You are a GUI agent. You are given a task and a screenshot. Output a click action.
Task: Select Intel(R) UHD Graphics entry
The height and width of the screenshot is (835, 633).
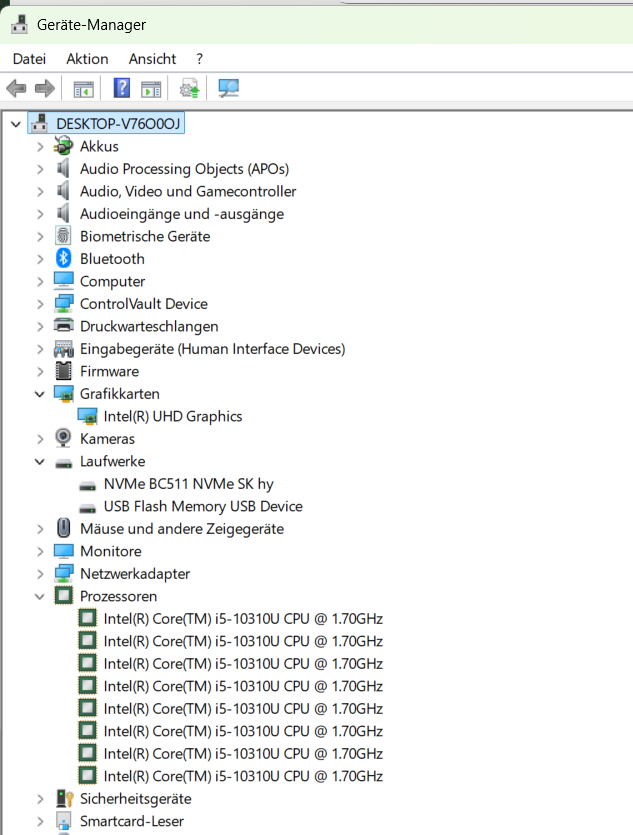click(172, 416)
